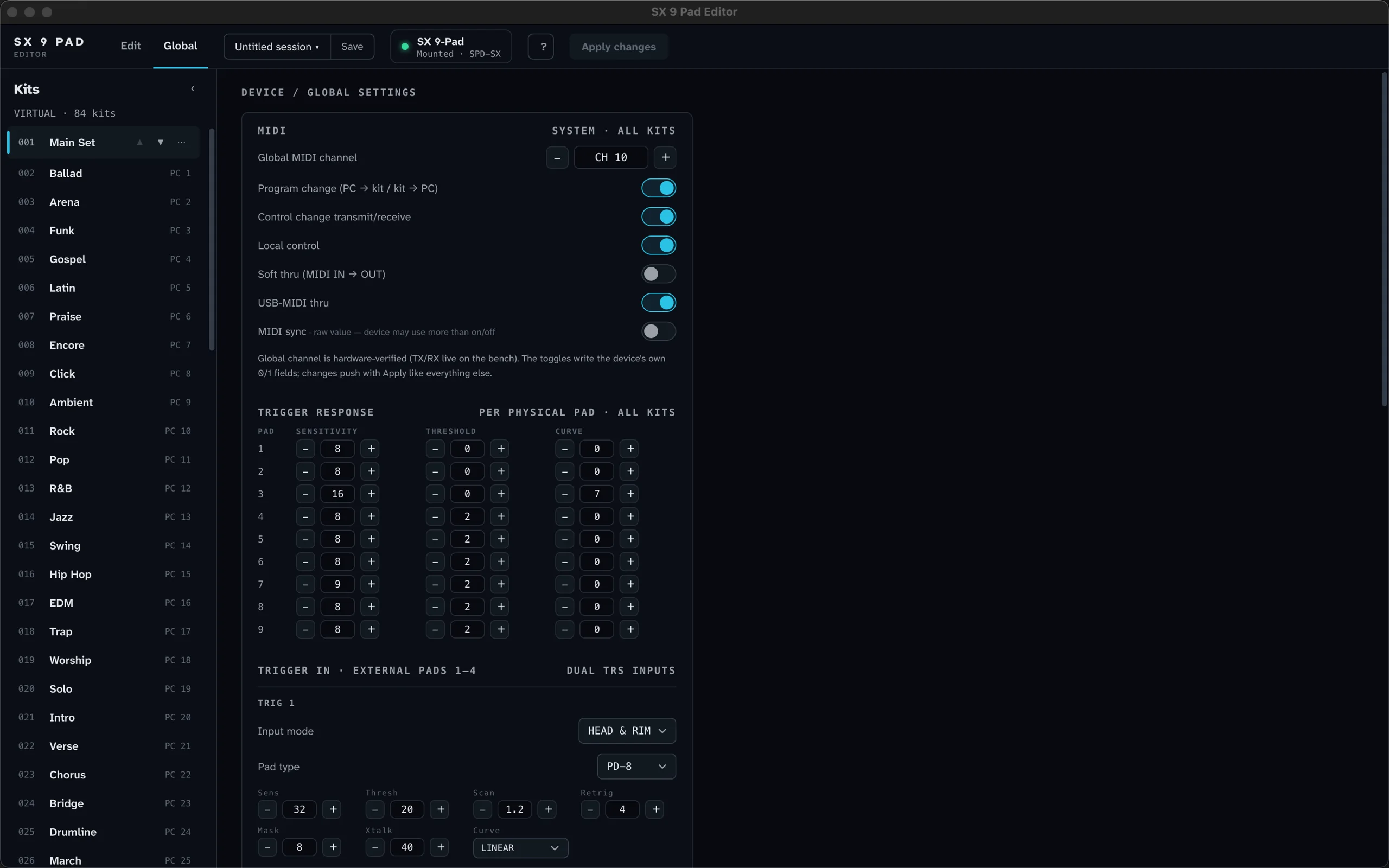The image size is (1389, 868).
Task: Click TRIG 1 Xtalk value 40
Action: pyautogui.click(x=407, y=847)
